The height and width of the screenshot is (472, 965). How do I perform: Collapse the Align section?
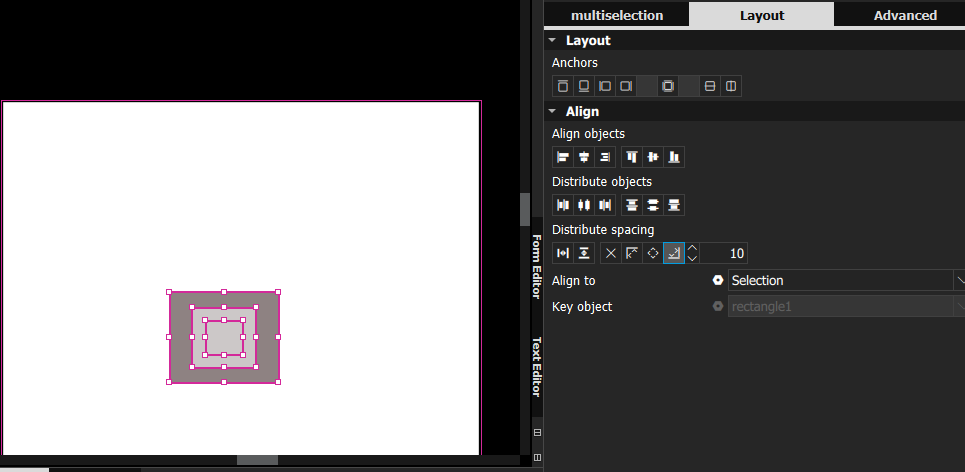tap(552, 112)
